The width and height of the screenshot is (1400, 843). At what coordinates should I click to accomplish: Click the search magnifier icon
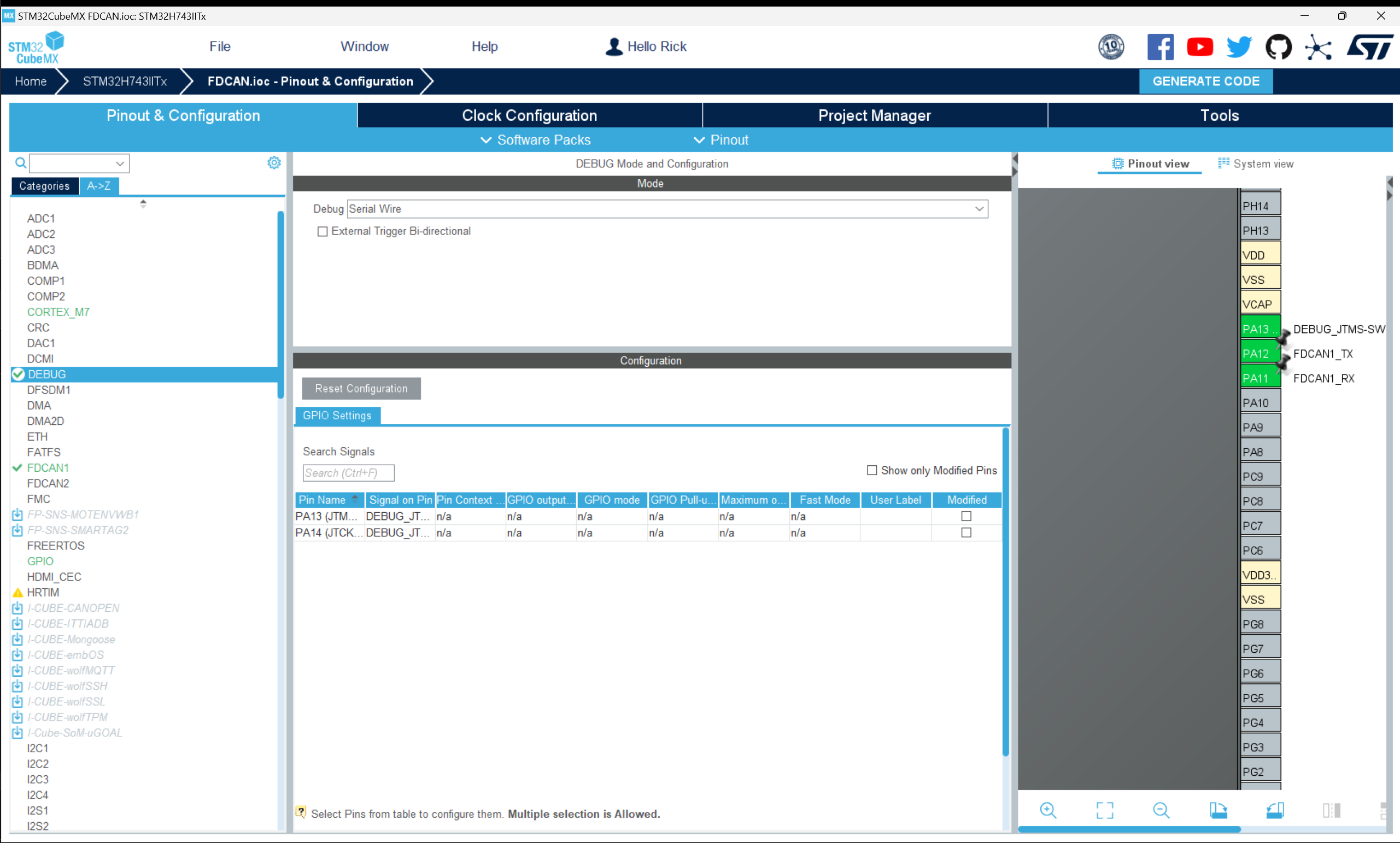click(20, 163)
